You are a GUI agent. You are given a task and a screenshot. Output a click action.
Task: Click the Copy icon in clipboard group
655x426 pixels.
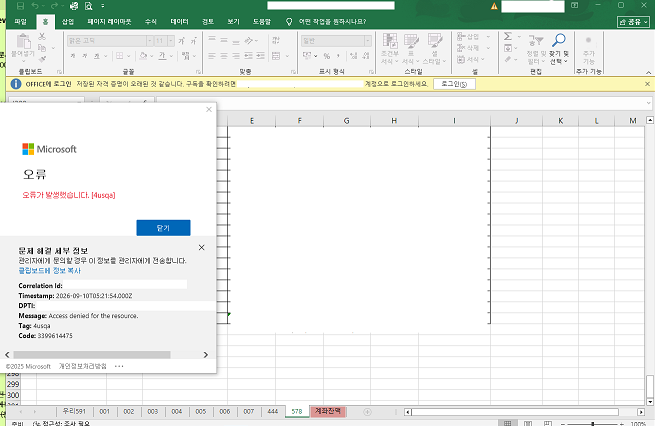(x=42, y=48)
